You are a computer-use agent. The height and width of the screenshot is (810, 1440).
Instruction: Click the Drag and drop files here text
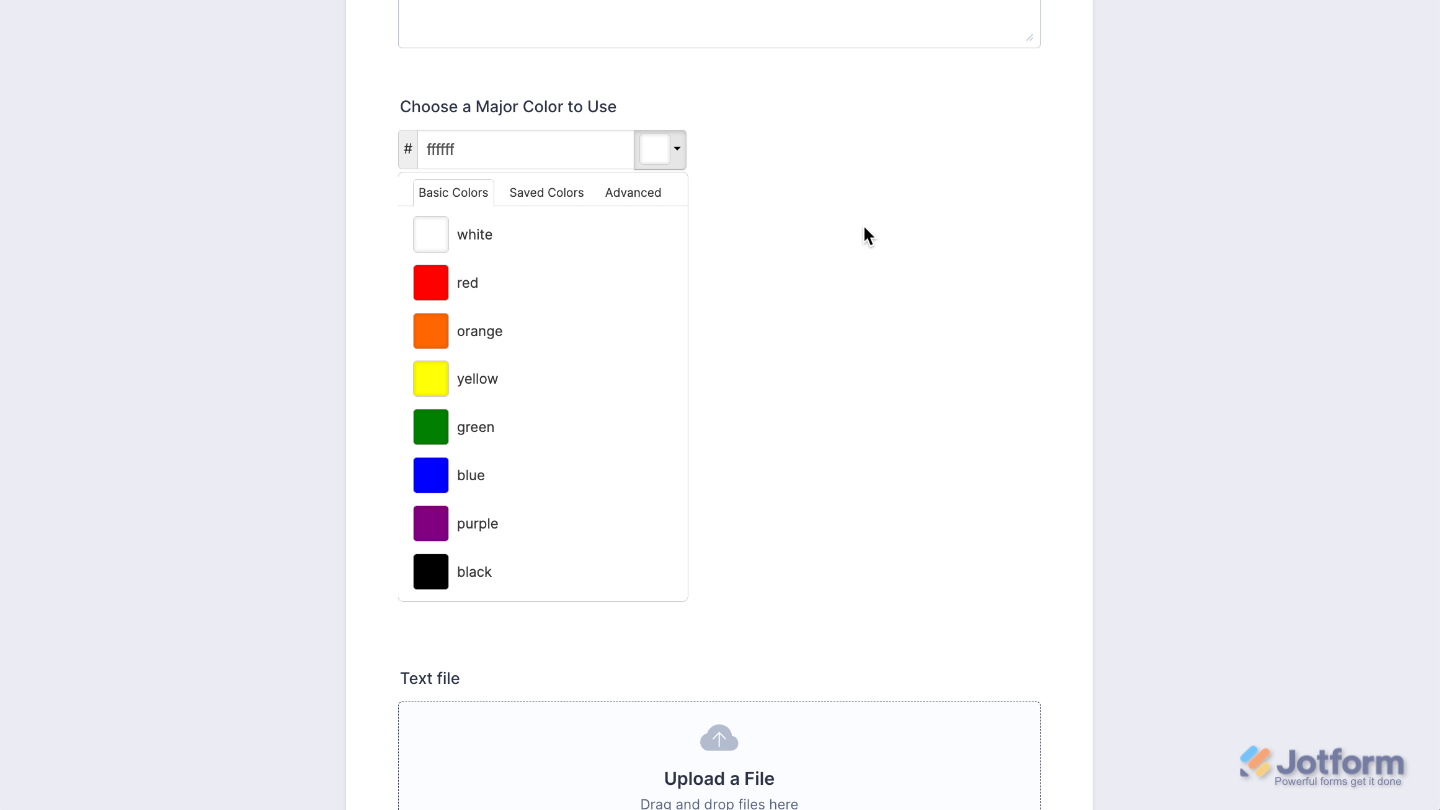pyautogui.click(x=719, y=803)
